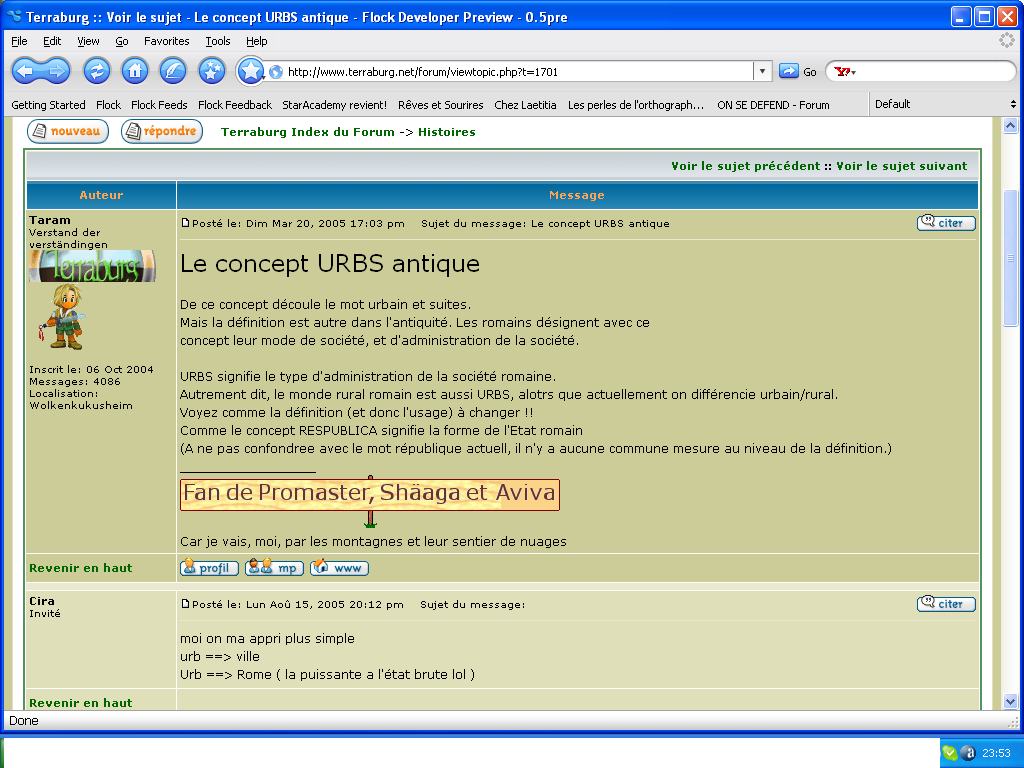The height and width of the screenshot is (768, 1024).
Task: Click the round tray icon beside clock
Action: (x=969, y=753)
